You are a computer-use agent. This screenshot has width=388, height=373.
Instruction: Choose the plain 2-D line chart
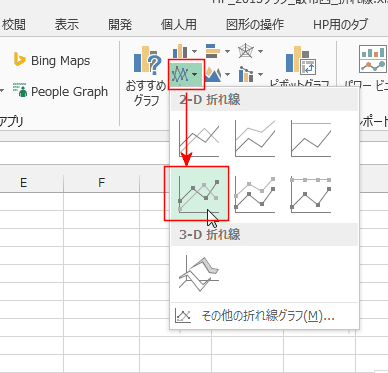pyautogui.click(x=199, y=139)
